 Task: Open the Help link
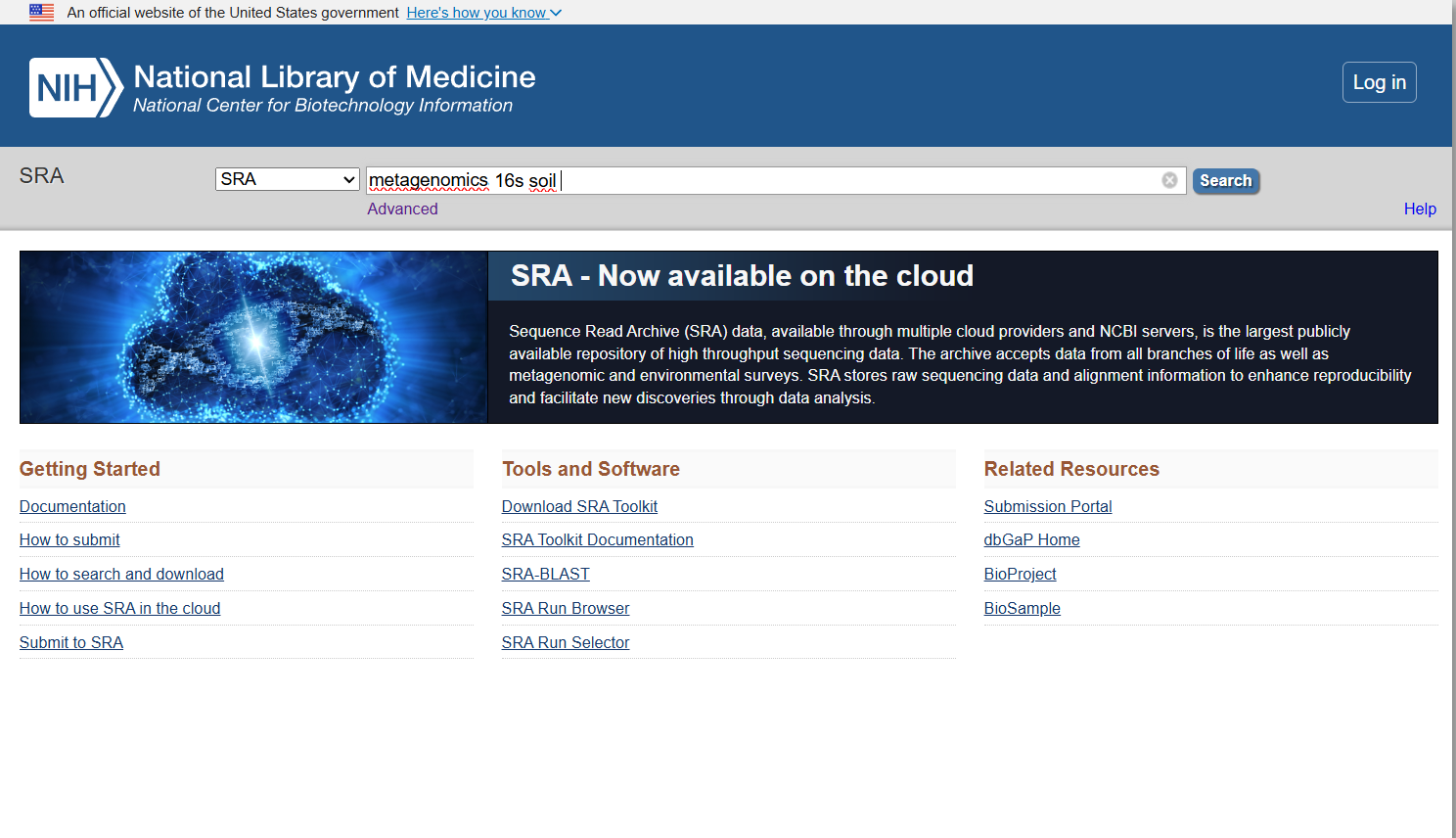click(x=1420, y=209)
